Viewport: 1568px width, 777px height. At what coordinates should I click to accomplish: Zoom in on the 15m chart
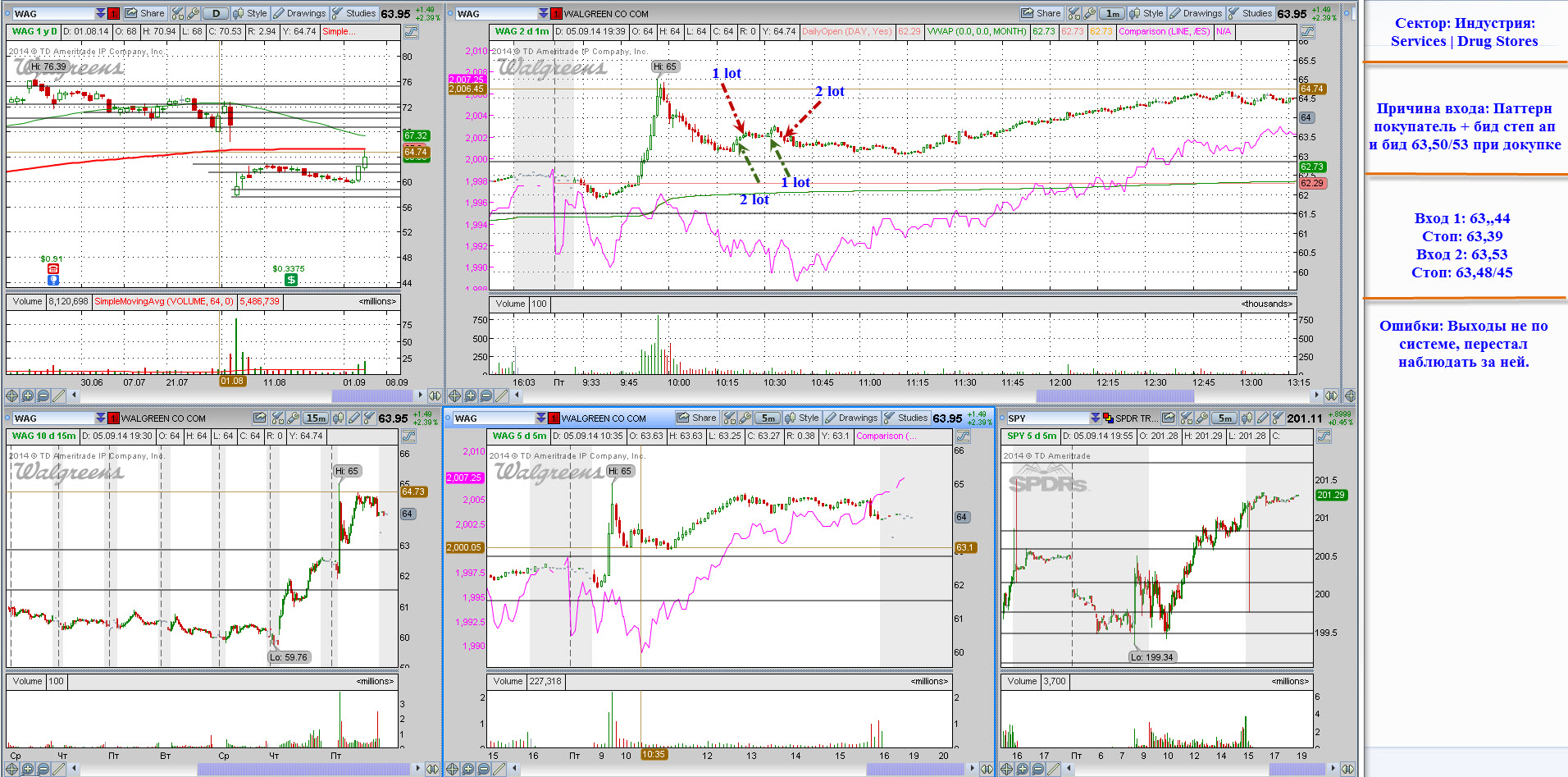tap(28, 769)
